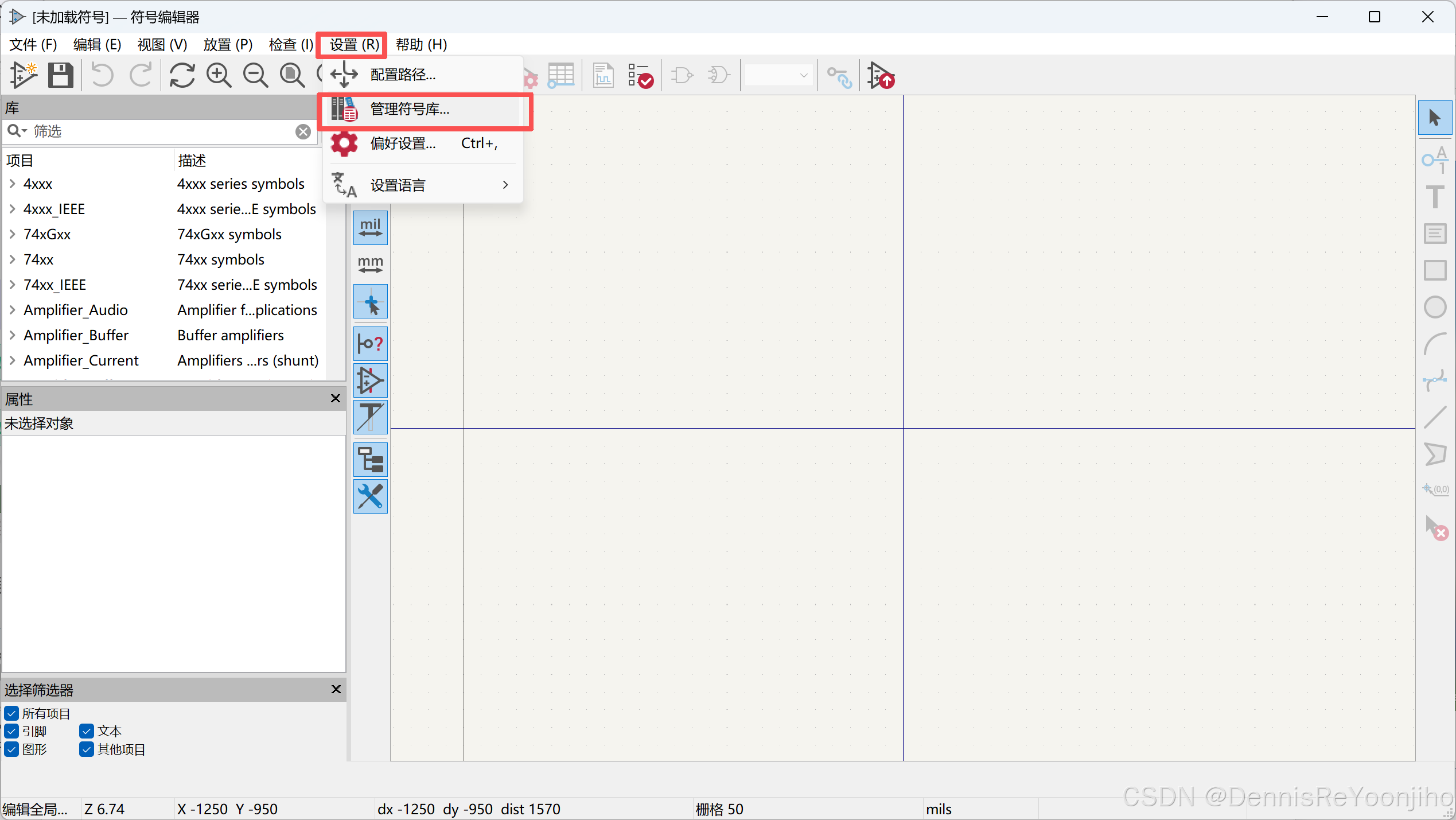Select the add pin tool
1456x820 pixels.
[x=1435, y=160]
